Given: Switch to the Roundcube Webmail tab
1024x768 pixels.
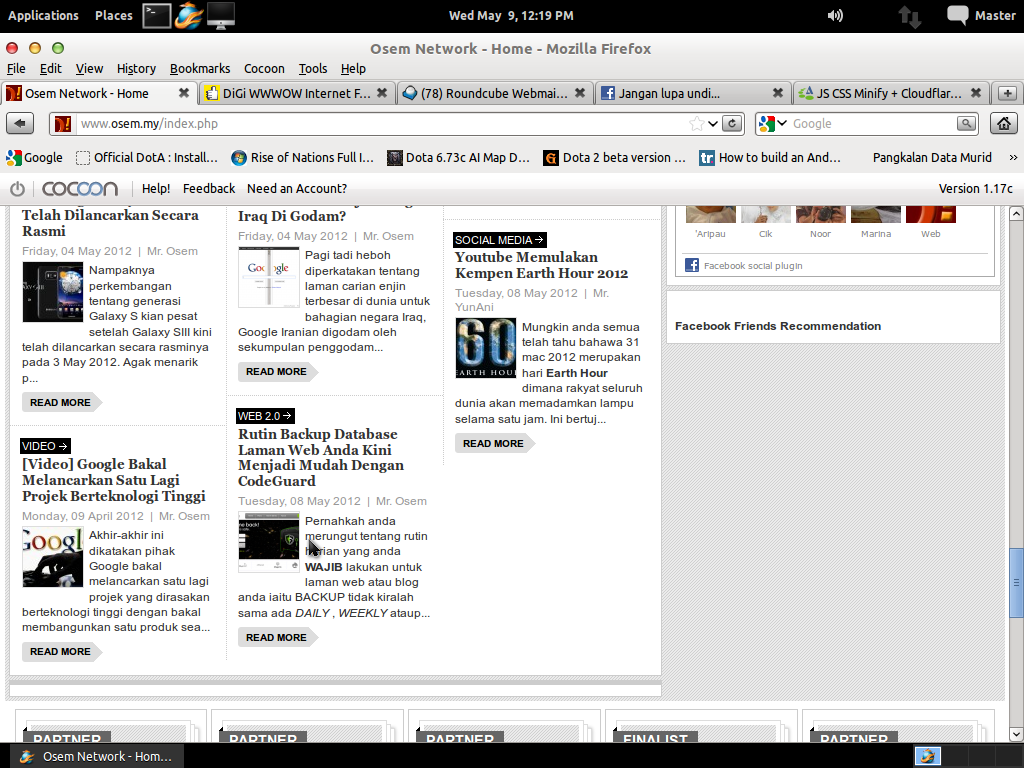Looking at the screenshot, I should click(x=494, y=93).
